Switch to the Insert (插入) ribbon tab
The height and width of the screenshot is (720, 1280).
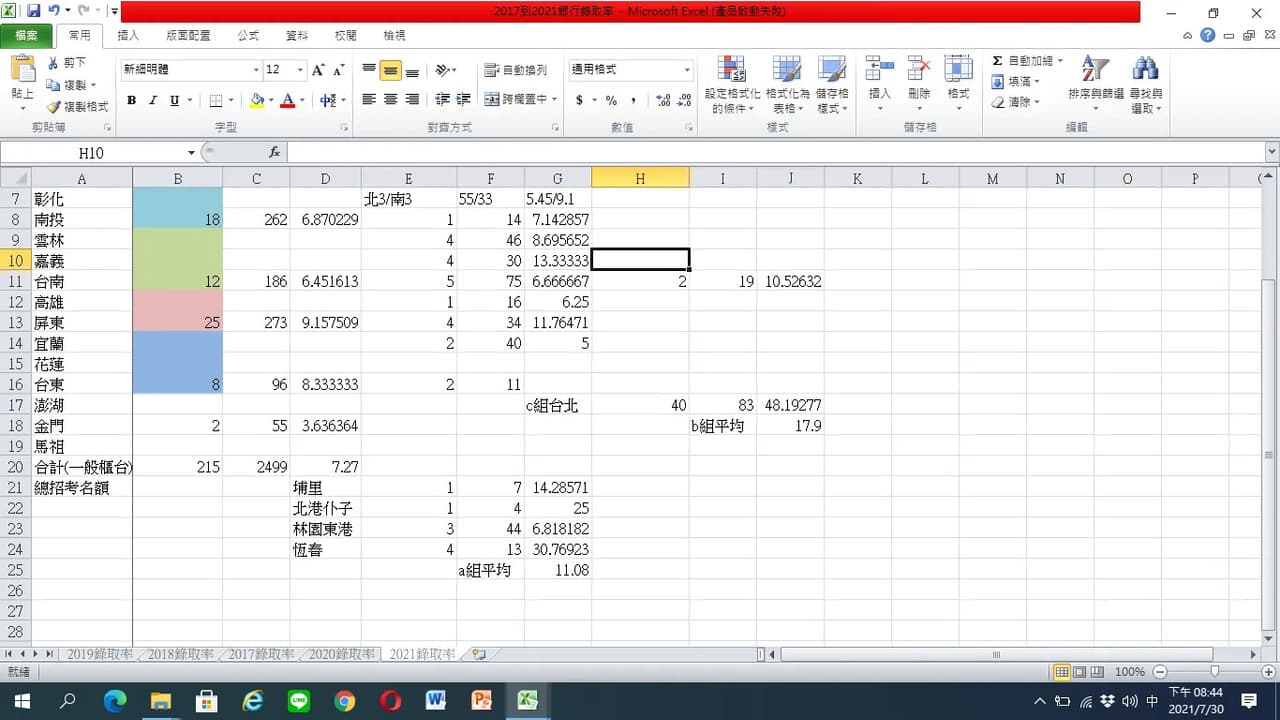[x=129, y=35]
